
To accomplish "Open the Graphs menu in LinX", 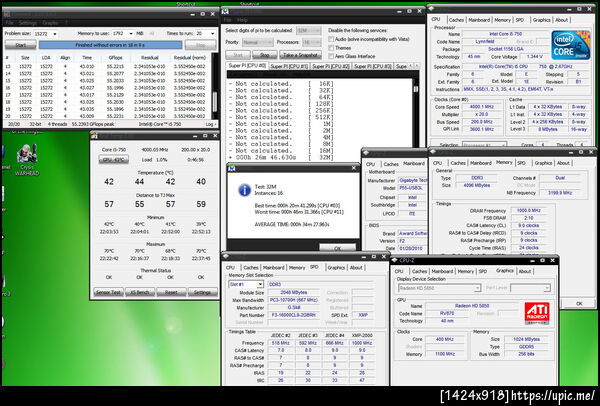I will [50, 23].
